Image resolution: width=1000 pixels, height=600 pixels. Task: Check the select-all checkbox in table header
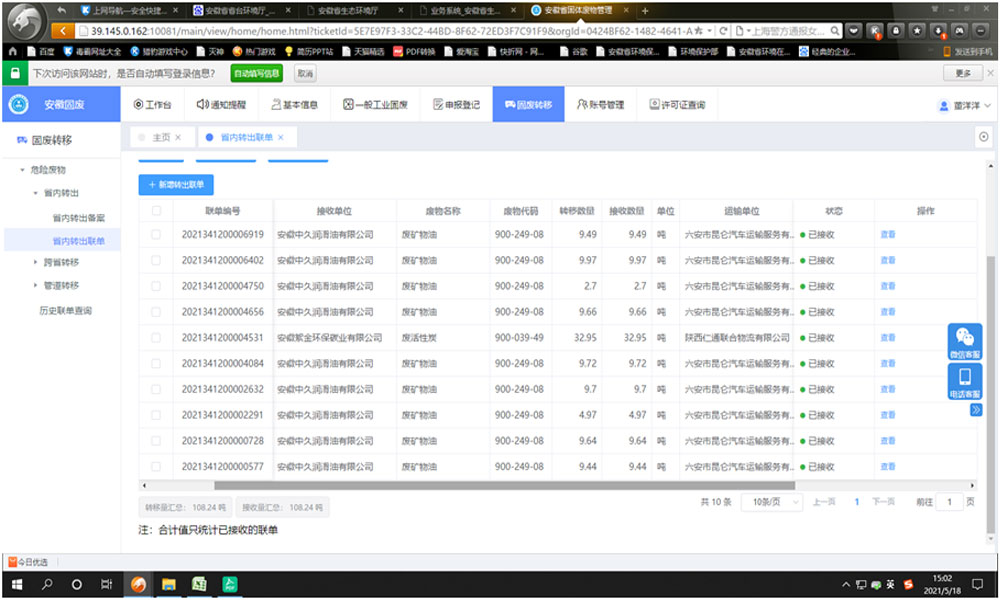point(154,211)
